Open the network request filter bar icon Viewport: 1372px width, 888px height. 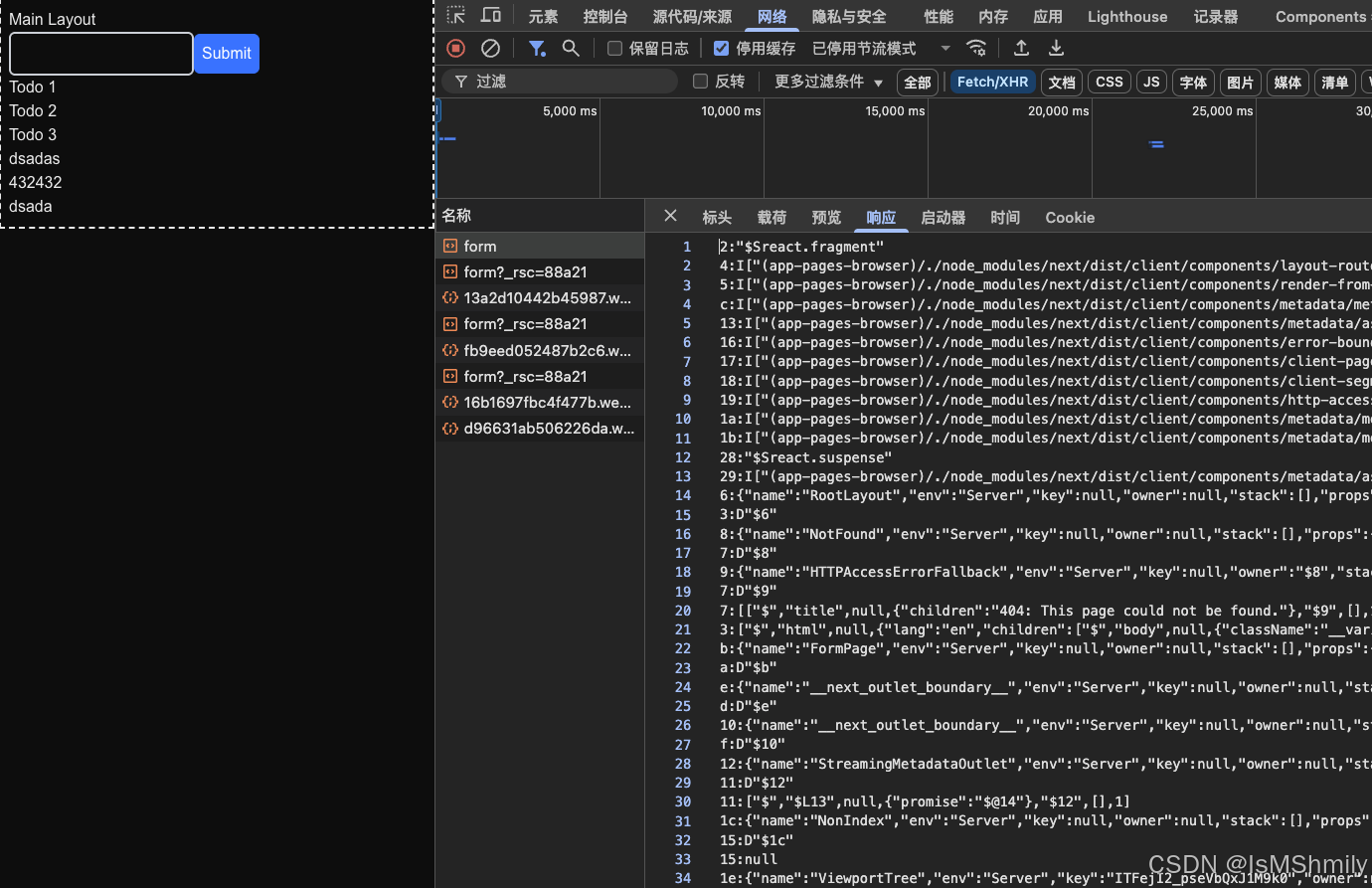[x=537, y=48]
